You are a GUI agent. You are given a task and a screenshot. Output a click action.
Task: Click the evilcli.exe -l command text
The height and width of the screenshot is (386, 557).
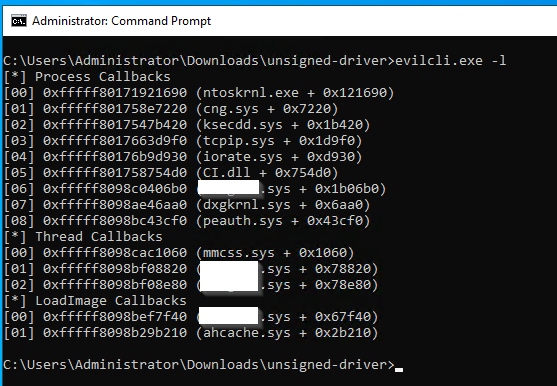click(450, 61)
